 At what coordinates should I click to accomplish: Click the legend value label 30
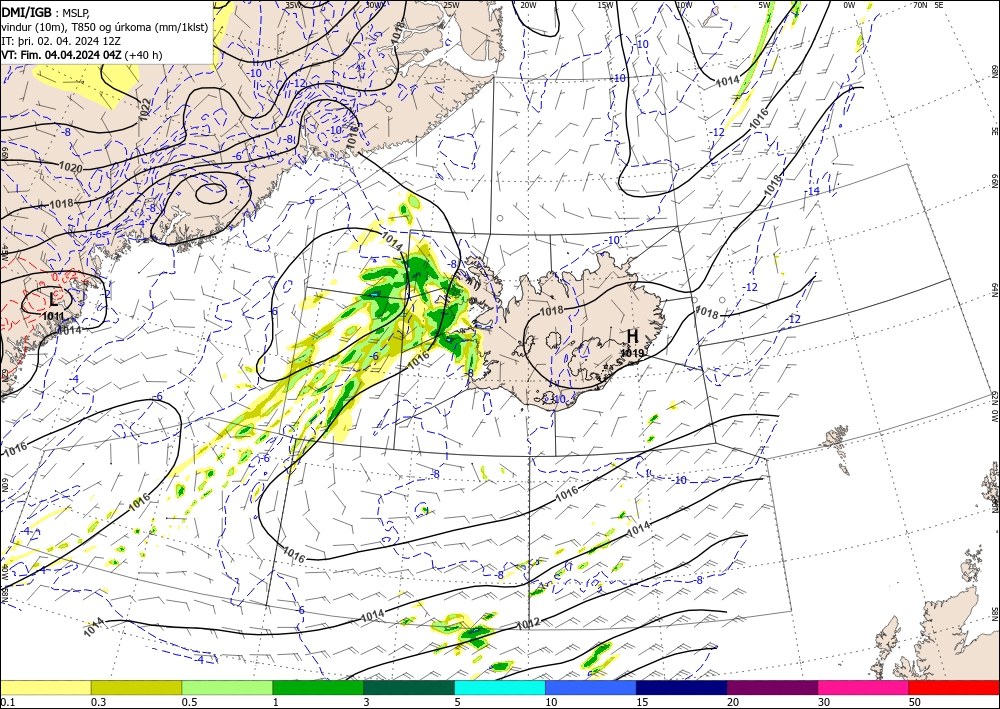(x=824, y=702)
